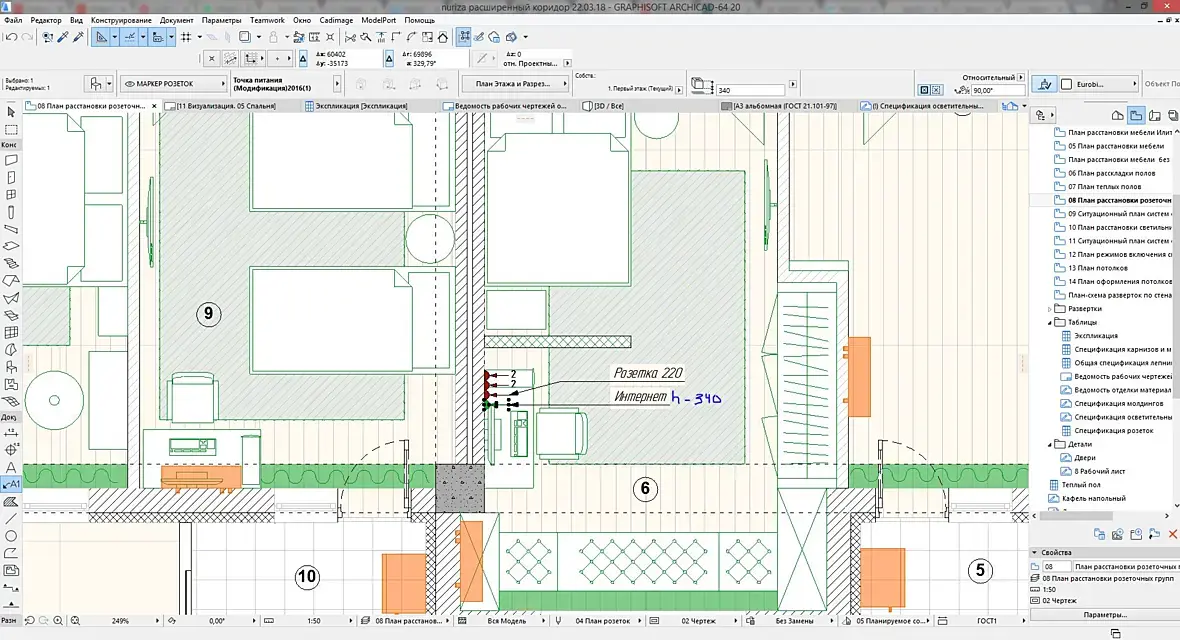Activate the Marquee tool in toolbox
Screen dimensions: 1180x640
click(x=11, y=129)
